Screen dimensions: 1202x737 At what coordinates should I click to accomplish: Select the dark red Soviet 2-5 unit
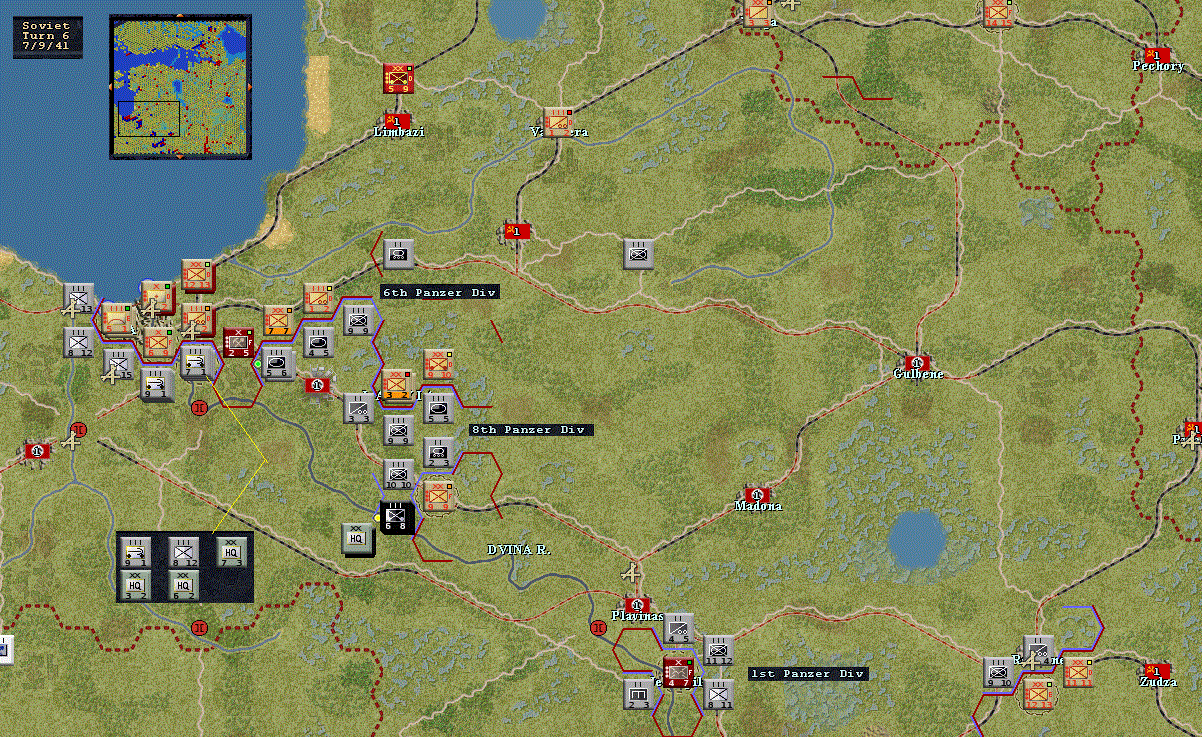[x=238, y=342]
